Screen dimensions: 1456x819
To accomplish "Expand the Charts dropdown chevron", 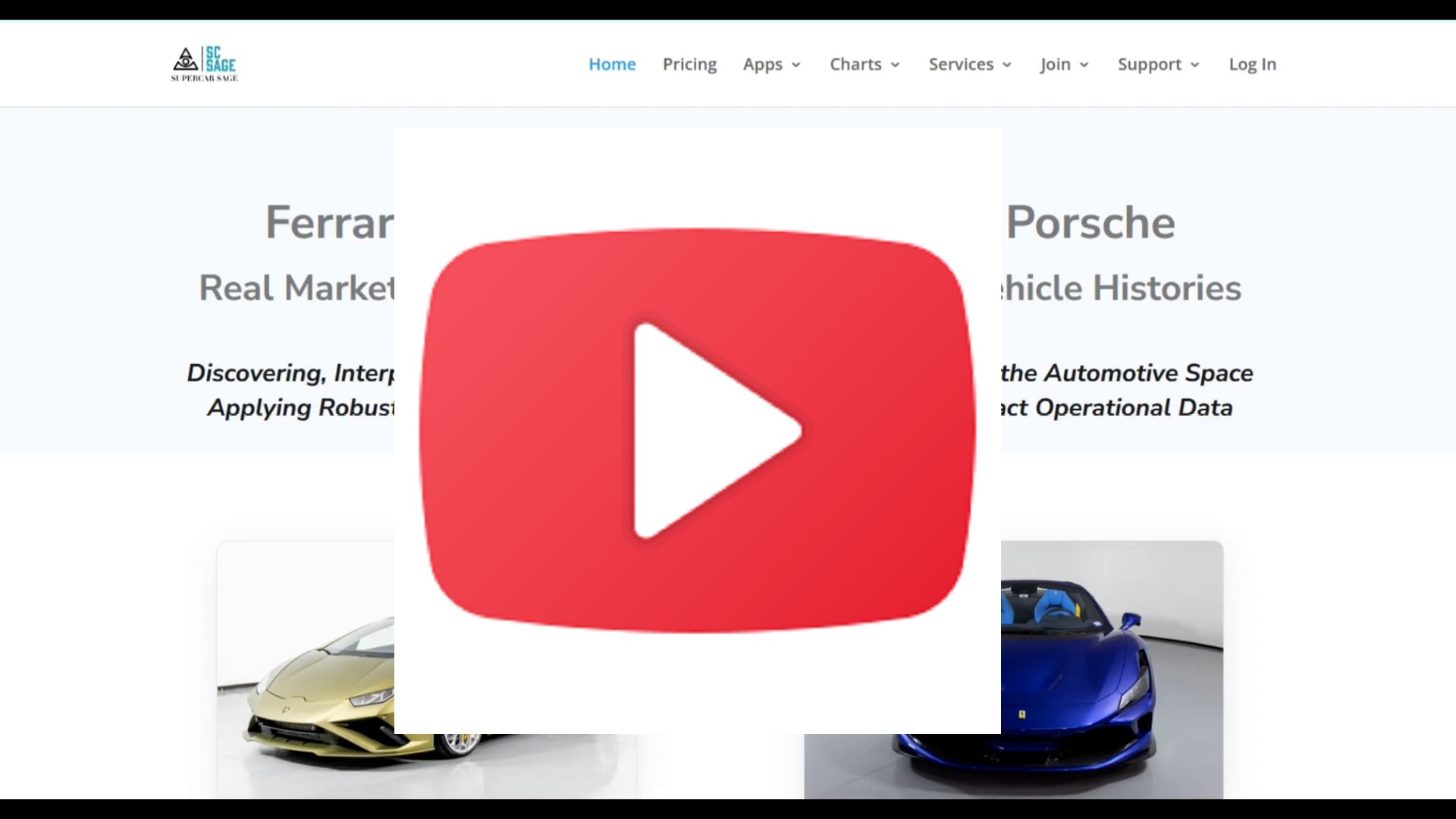I will [896, 65].
